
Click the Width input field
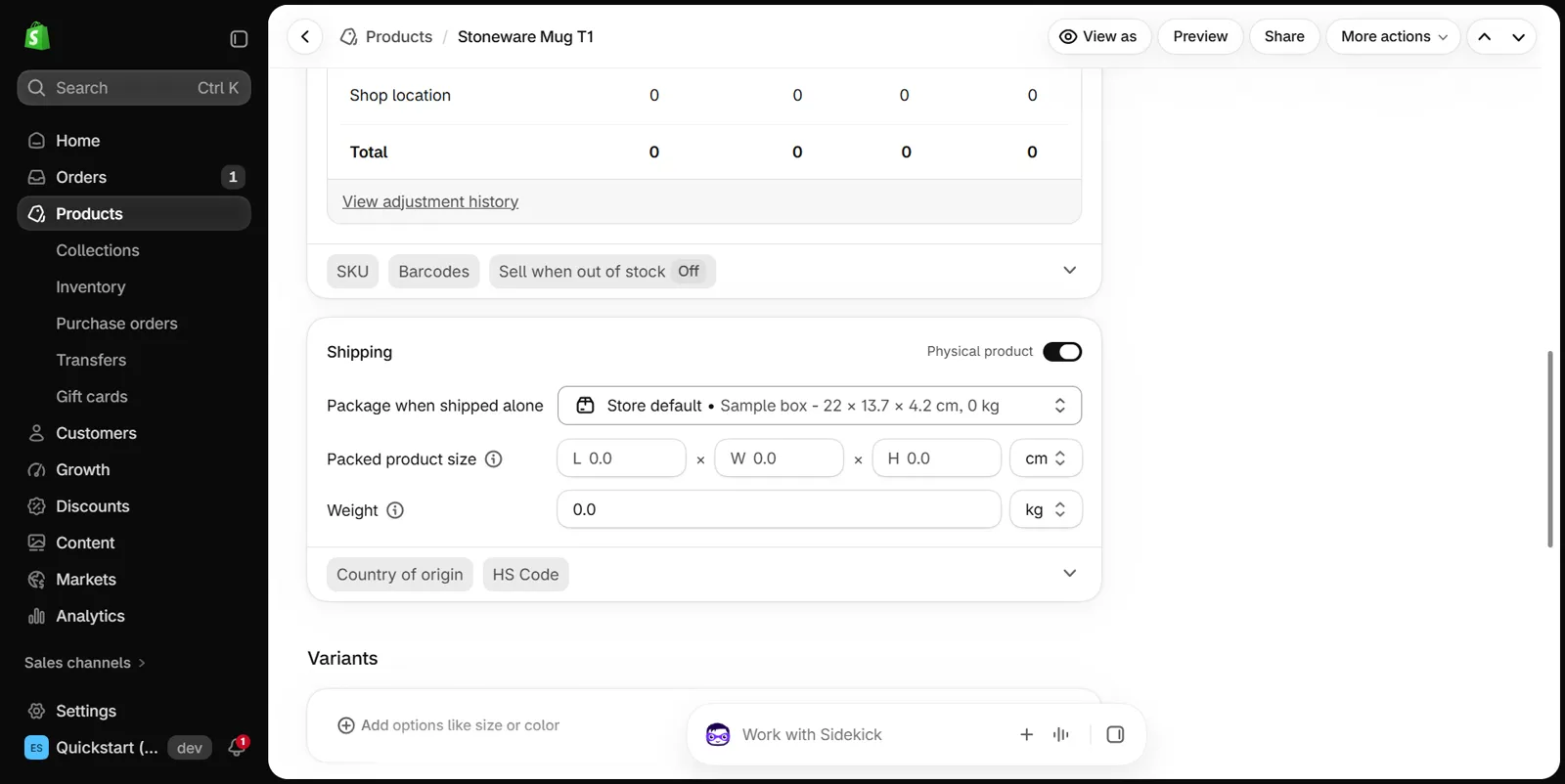(780, 458)
